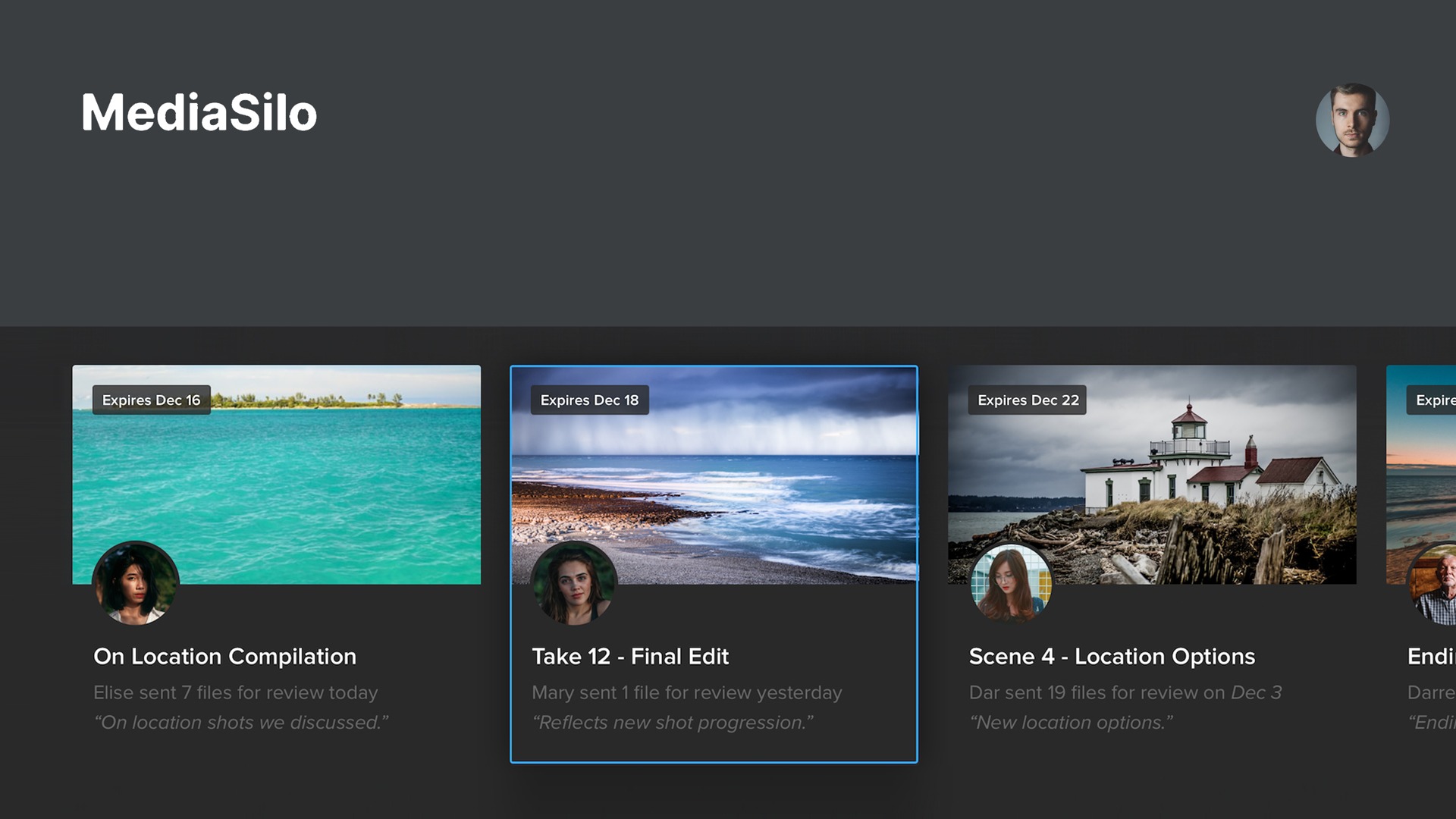
Task: Click the 'Expires Dec 16' badge
Action: [152, 400]
